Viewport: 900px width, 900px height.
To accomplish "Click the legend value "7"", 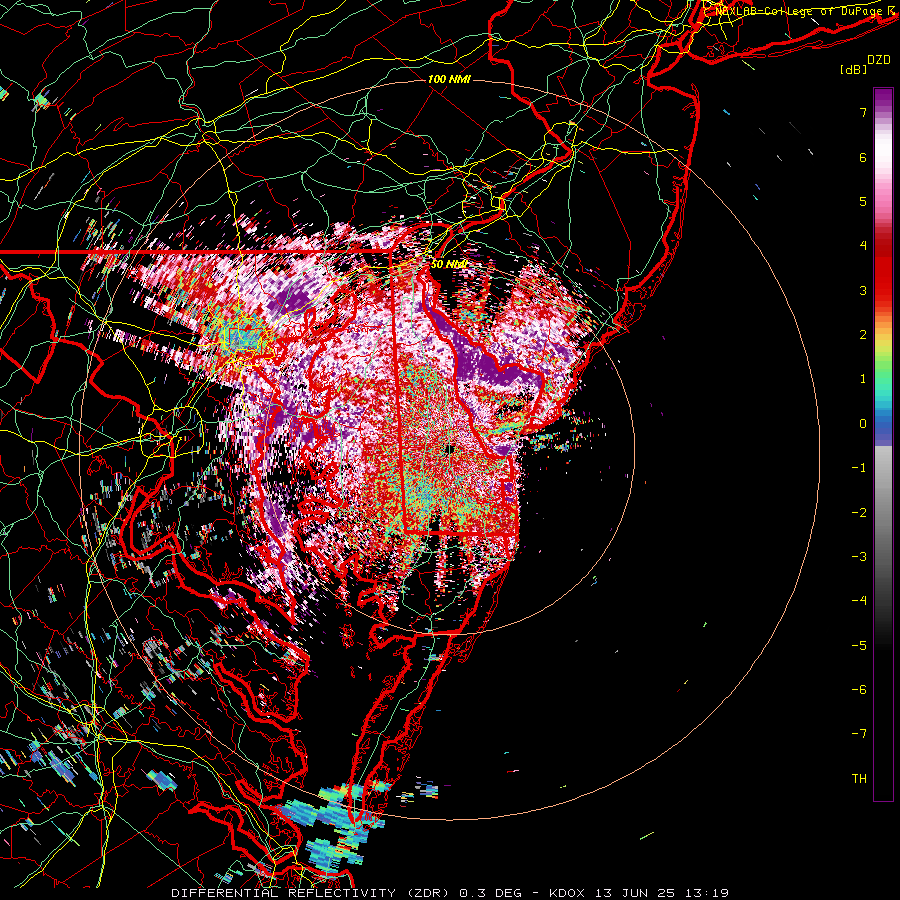I will point(863,112).
